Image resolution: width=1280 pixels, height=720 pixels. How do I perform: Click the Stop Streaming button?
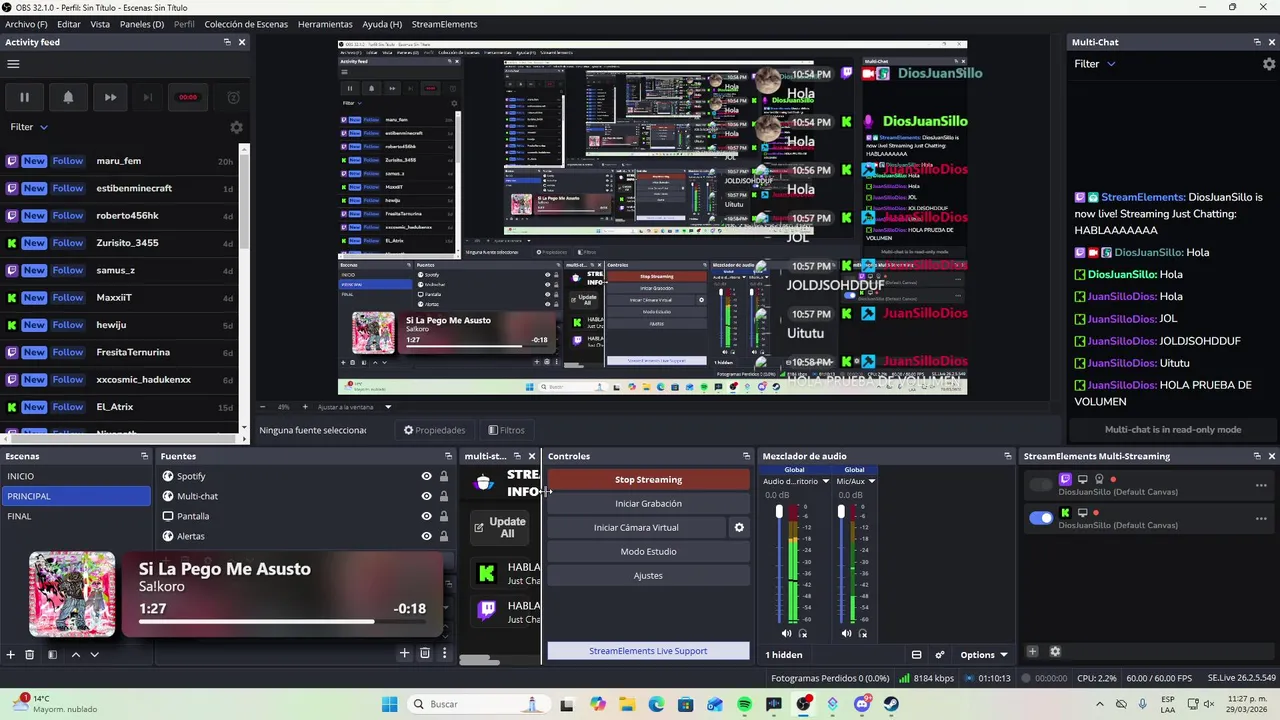[x=648, y=480]
